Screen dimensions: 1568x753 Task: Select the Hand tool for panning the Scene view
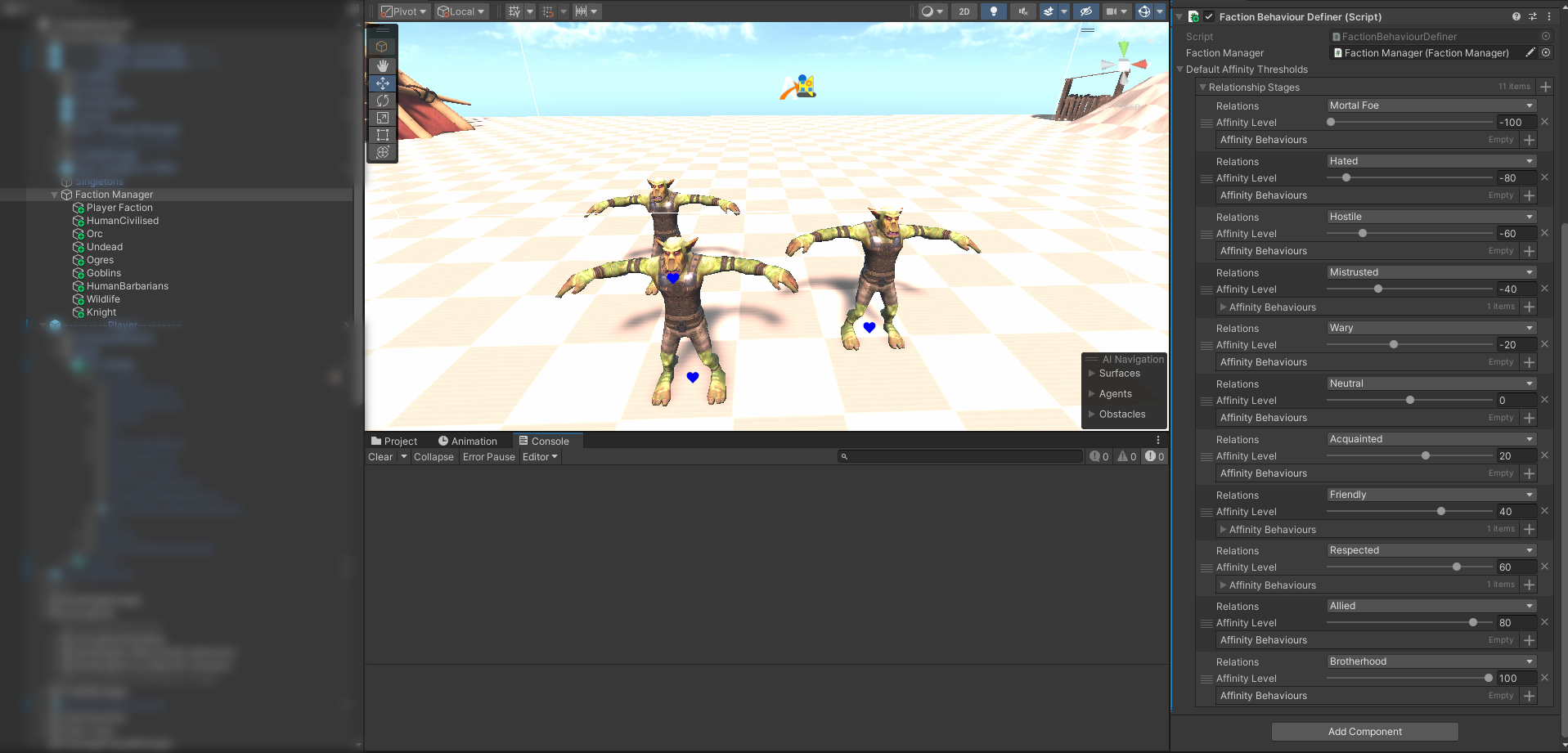[x=382, y=65]
